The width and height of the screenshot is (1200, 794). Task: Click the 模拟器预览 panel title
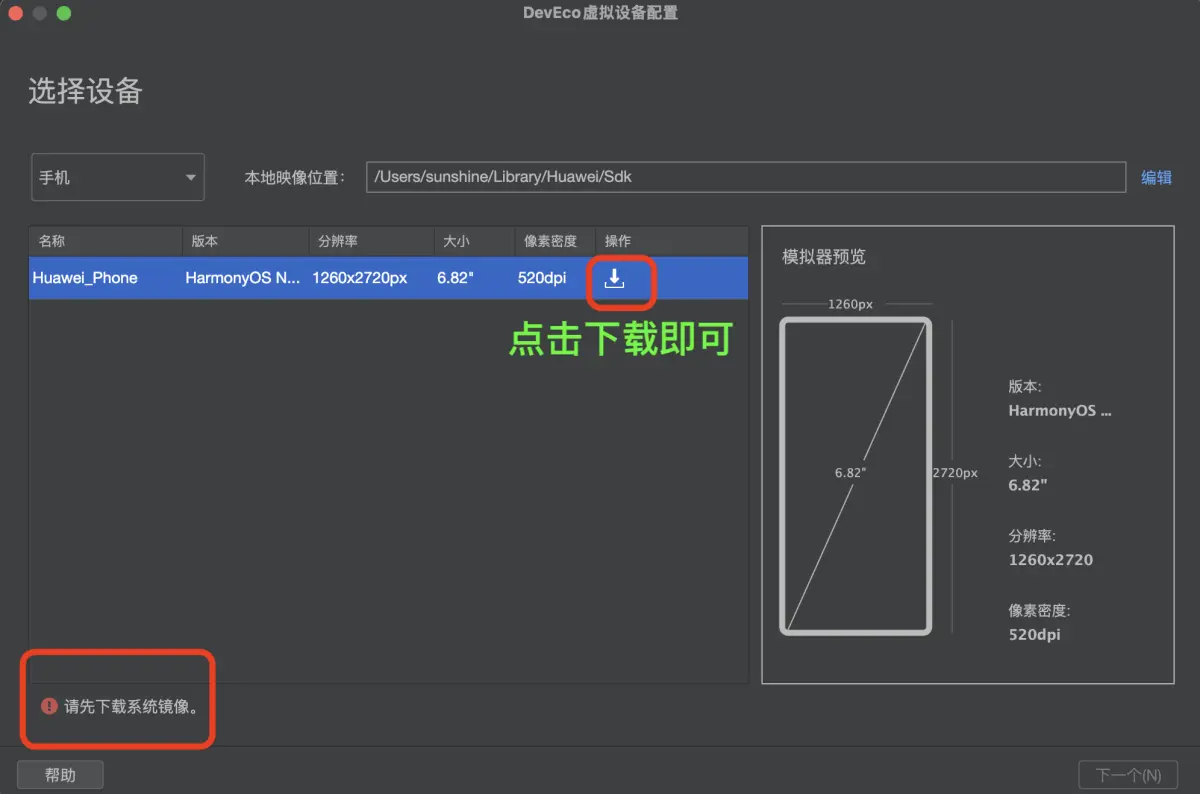(x=824, y=257)
